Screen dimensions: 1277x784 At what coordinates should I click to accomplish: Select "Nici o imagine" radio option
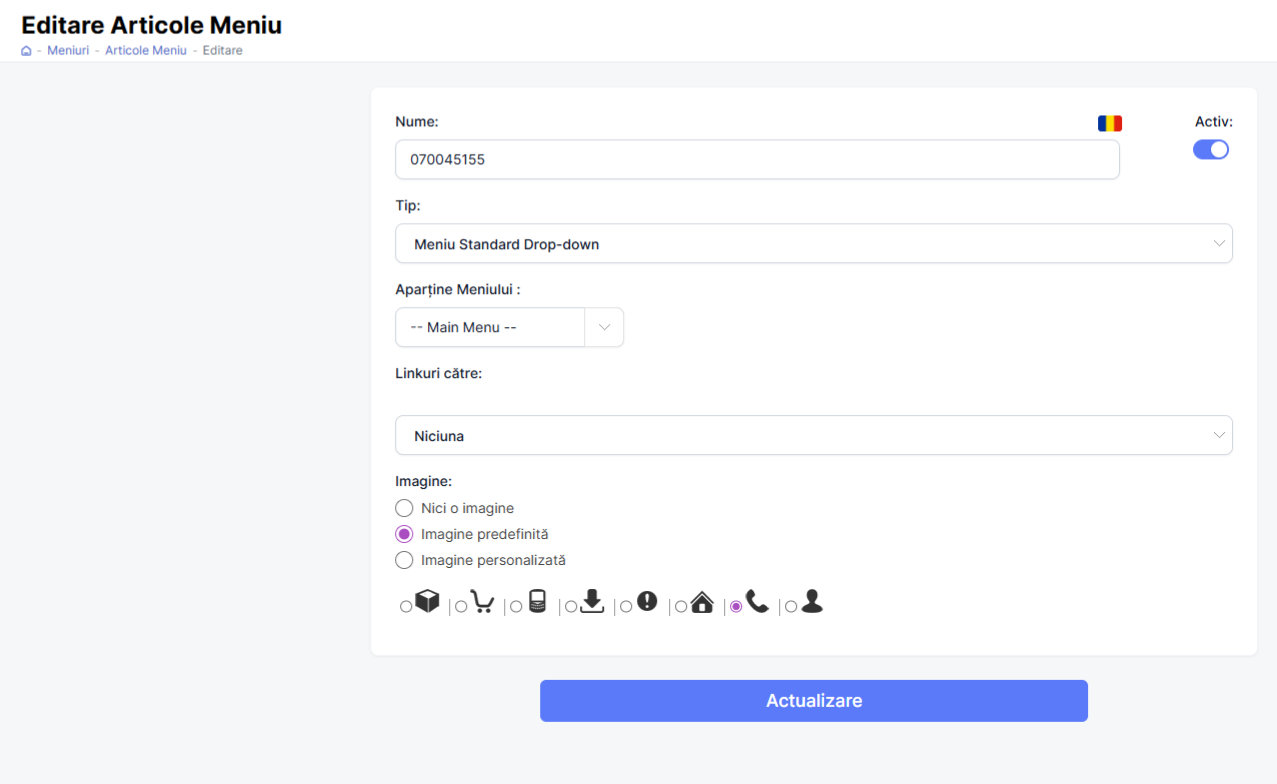404,508
